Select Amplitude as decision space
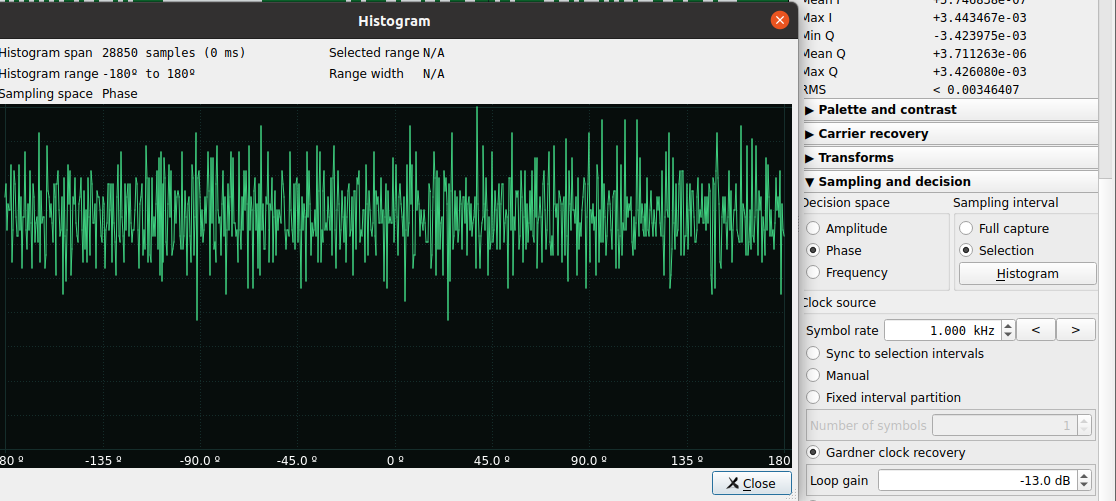The width and height of the screenshot is (1116, 501). (814, 229)
